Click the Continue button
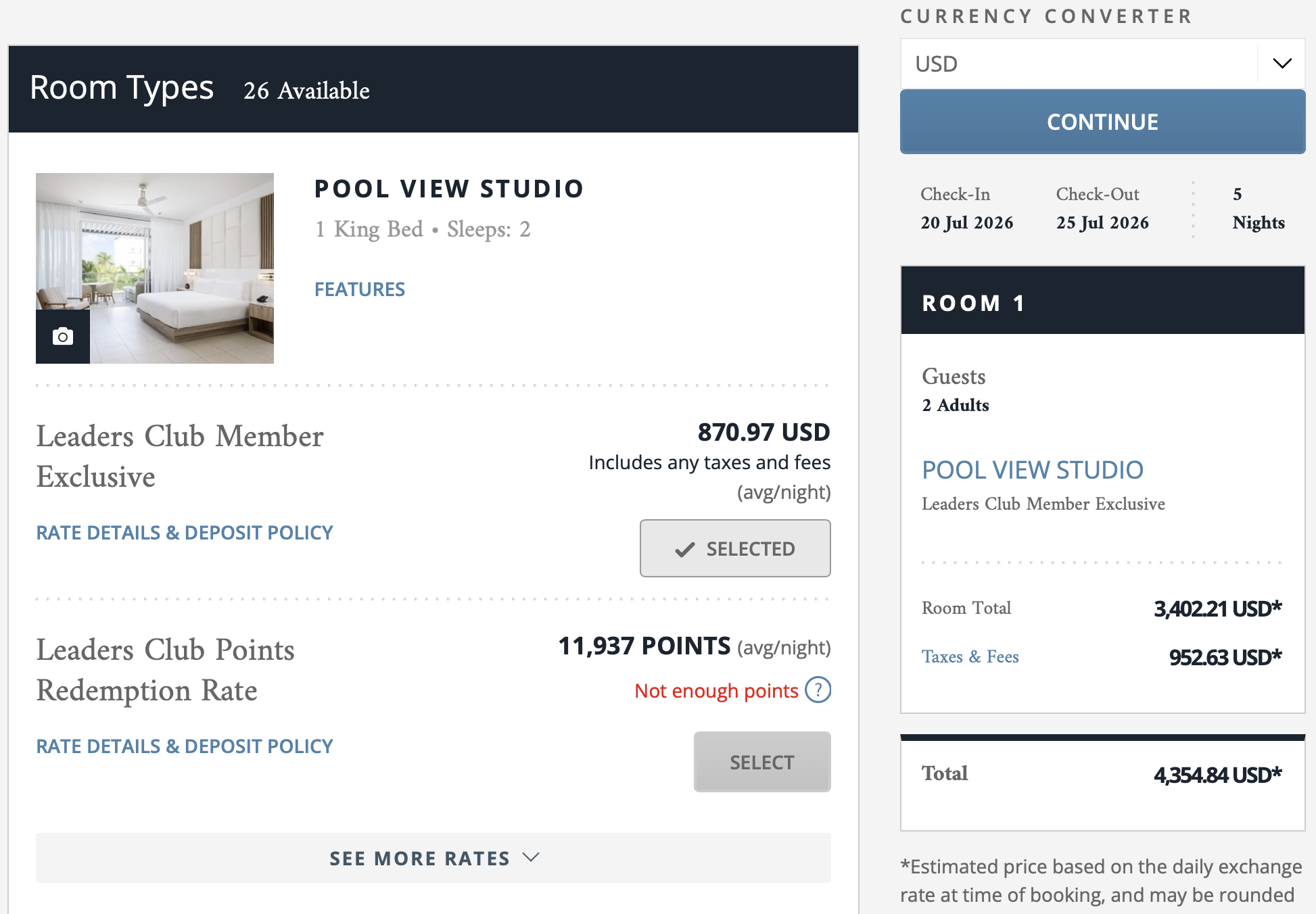1316x914 pixels. pyautogui.click(x=1102, y=122)
